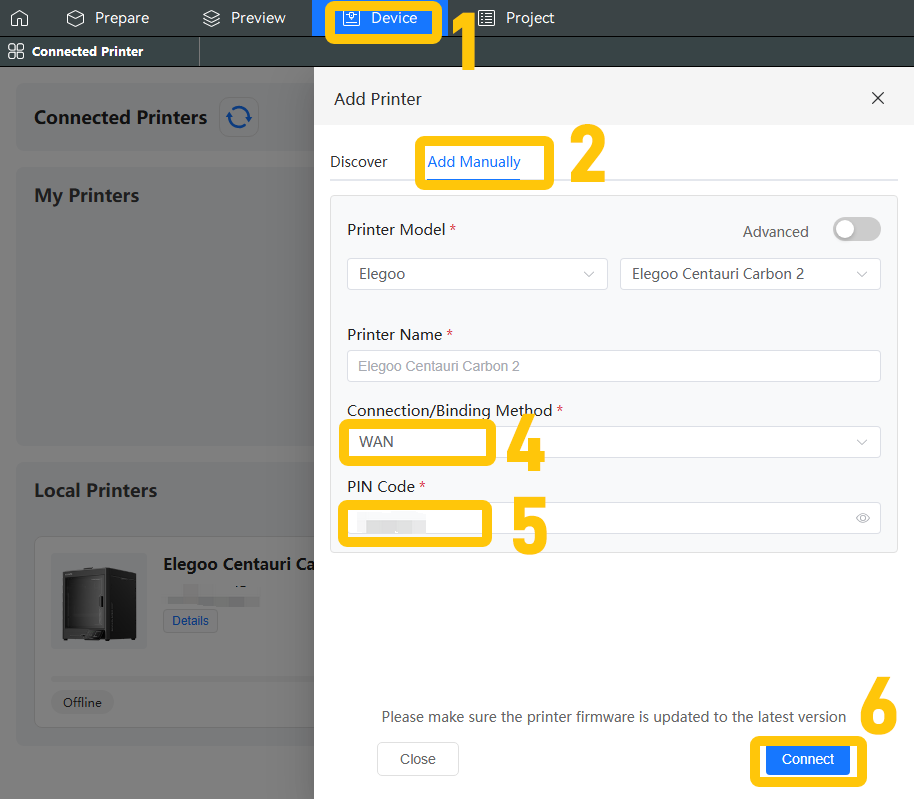
Task: Open the Home screen icon
Action: 19,18
